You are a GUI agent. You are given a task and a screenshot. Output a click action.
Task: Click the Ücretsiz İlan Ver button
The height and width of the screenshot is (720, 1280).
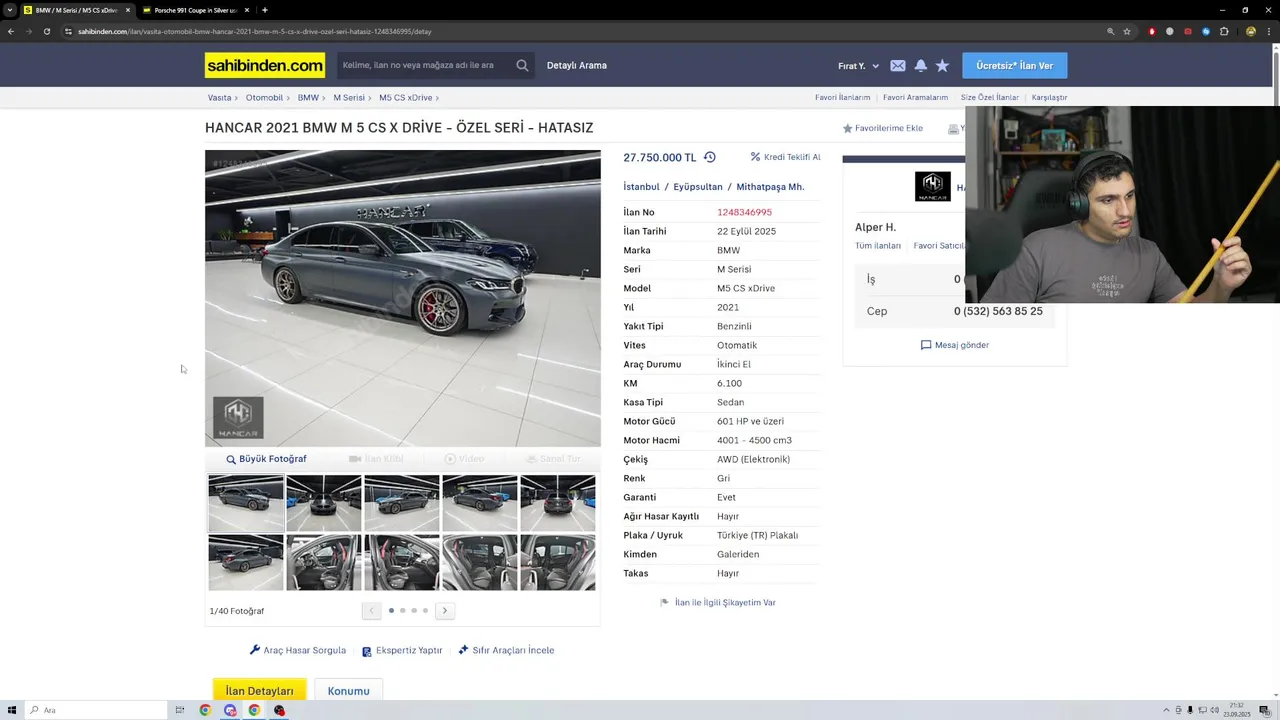(x=1014, y=66)
